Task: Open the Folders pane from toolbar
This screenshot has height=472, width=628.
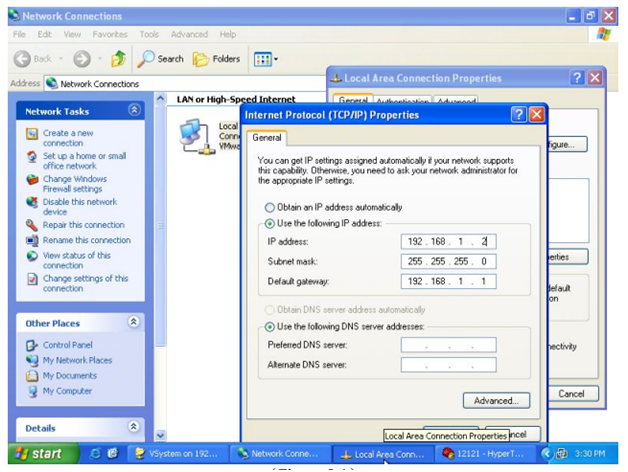Action: tap(216, 59)
